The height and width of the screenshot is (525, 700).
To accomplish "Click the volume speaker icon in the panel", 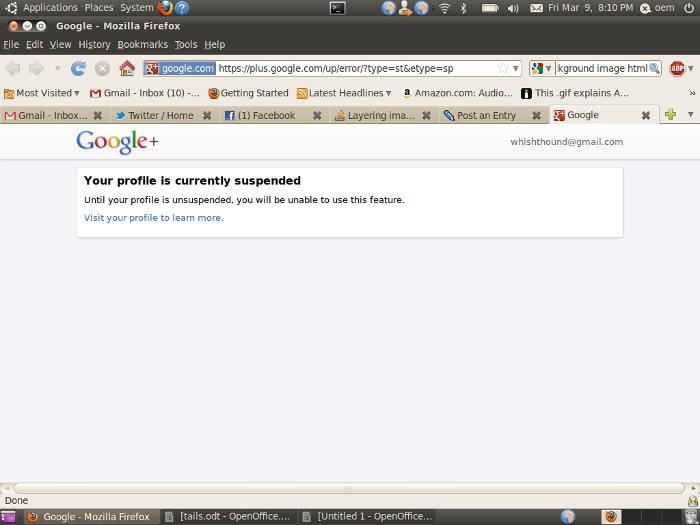I will pyautogui.click(x=513, y=8).
